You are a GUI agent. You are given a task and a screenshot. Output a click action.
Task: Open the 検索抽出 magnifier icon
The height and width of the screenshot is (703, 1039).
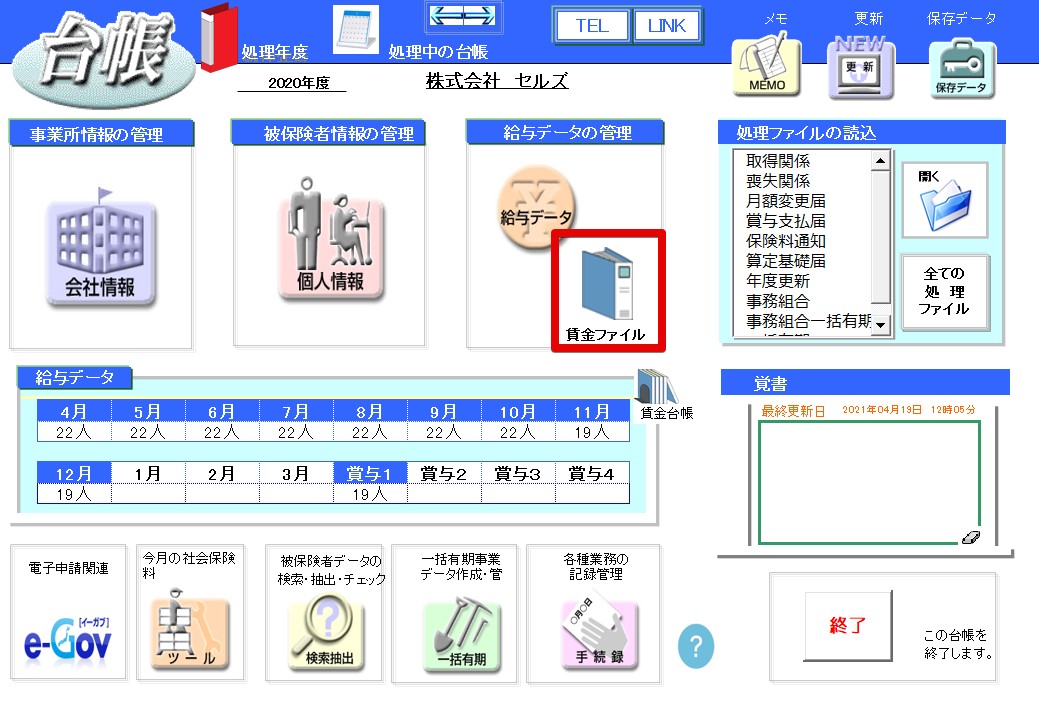pos(327,634)
